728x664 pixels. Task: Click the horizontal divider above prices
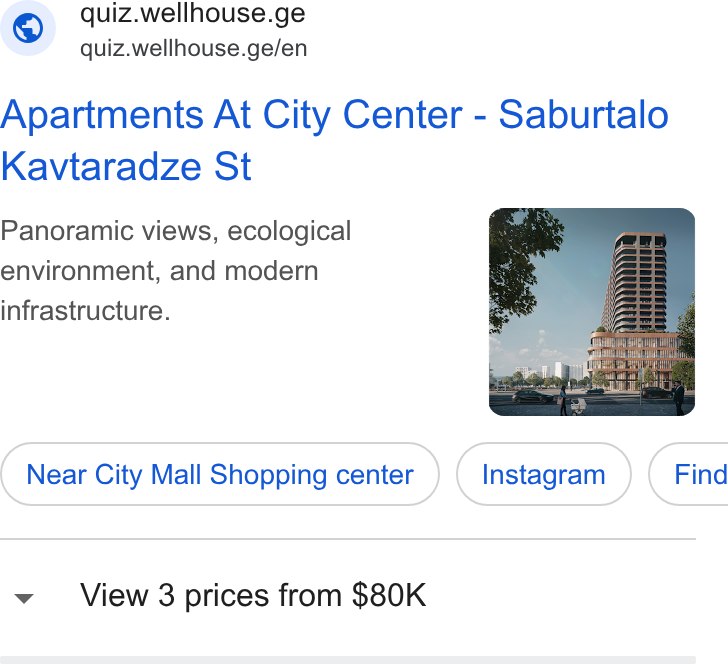[x=348, y=539]
